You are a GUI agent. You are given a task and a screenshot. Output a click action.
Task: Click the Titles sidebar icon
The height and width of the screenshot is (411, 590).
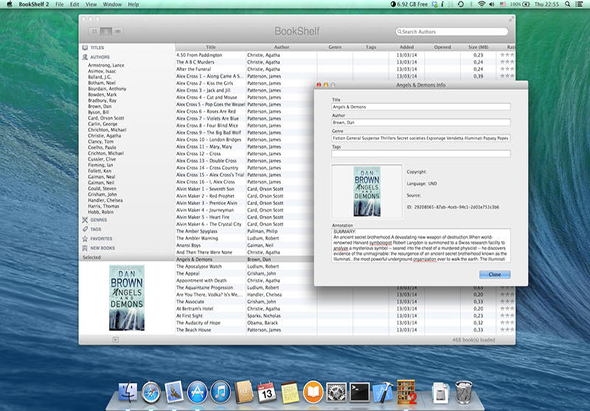pos(85,48)
